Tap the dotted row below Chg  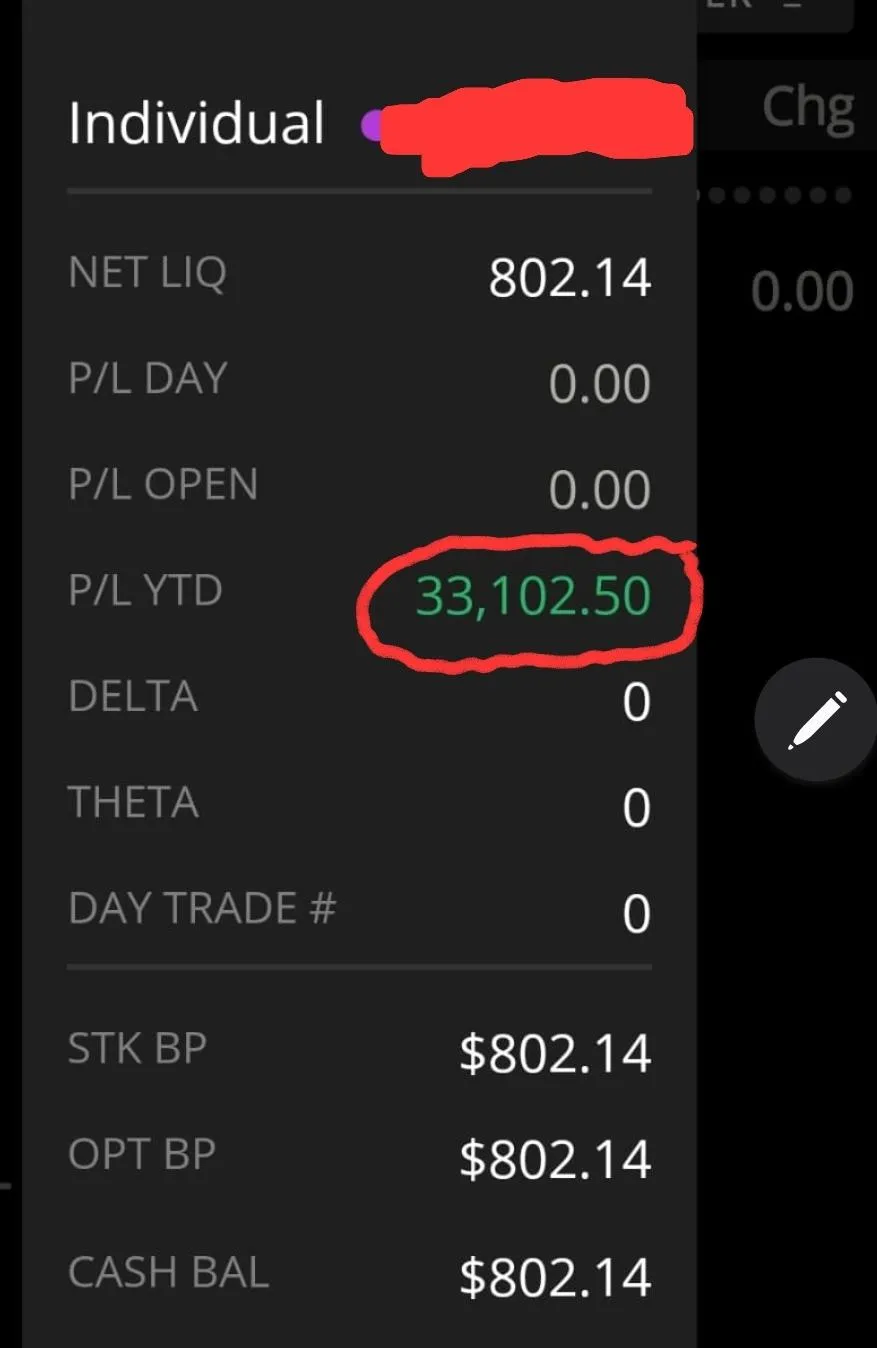pyautogui.click(x=776, y=195)
